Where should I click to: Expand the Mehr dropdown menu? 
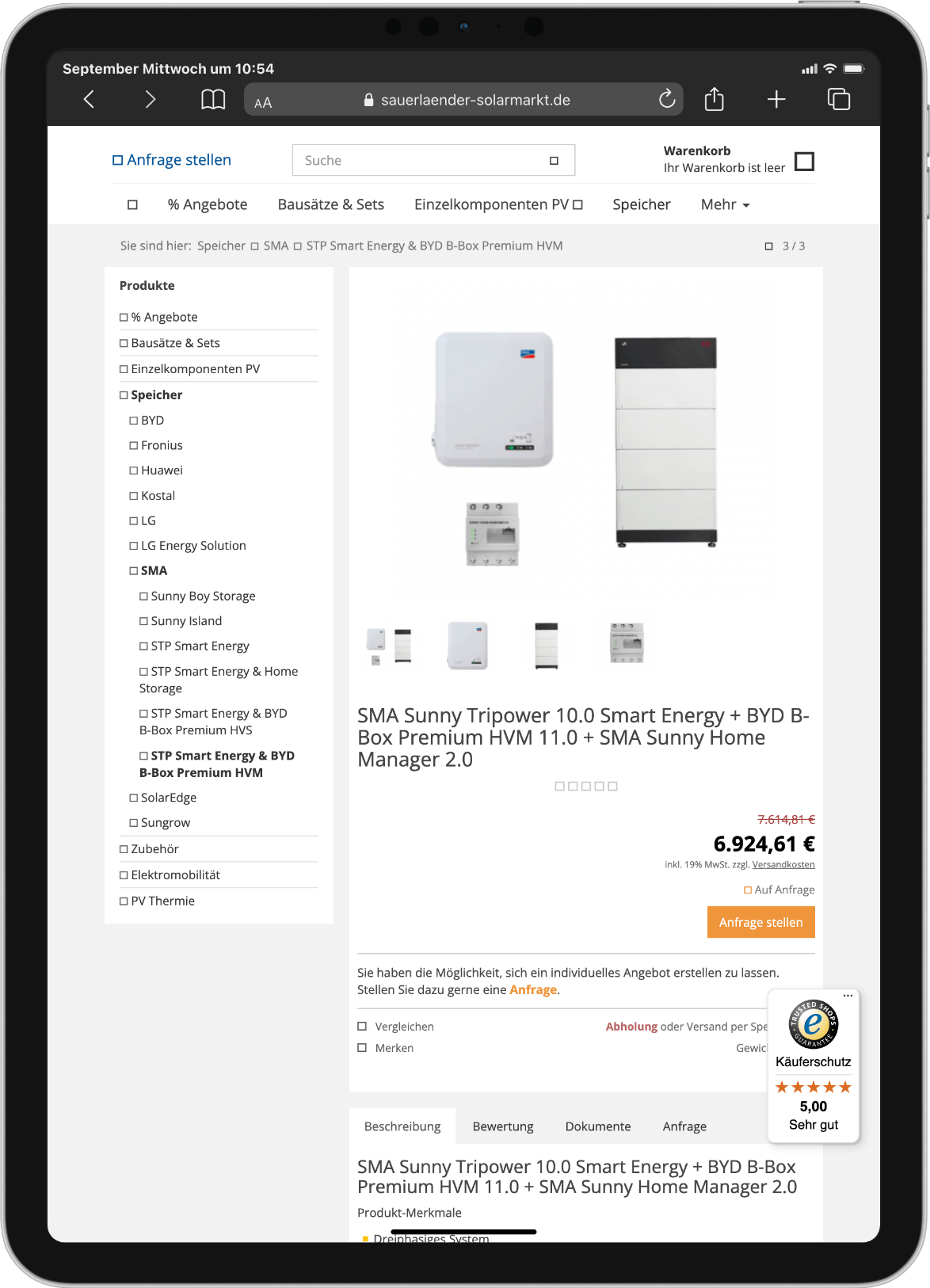pos(725,204)
